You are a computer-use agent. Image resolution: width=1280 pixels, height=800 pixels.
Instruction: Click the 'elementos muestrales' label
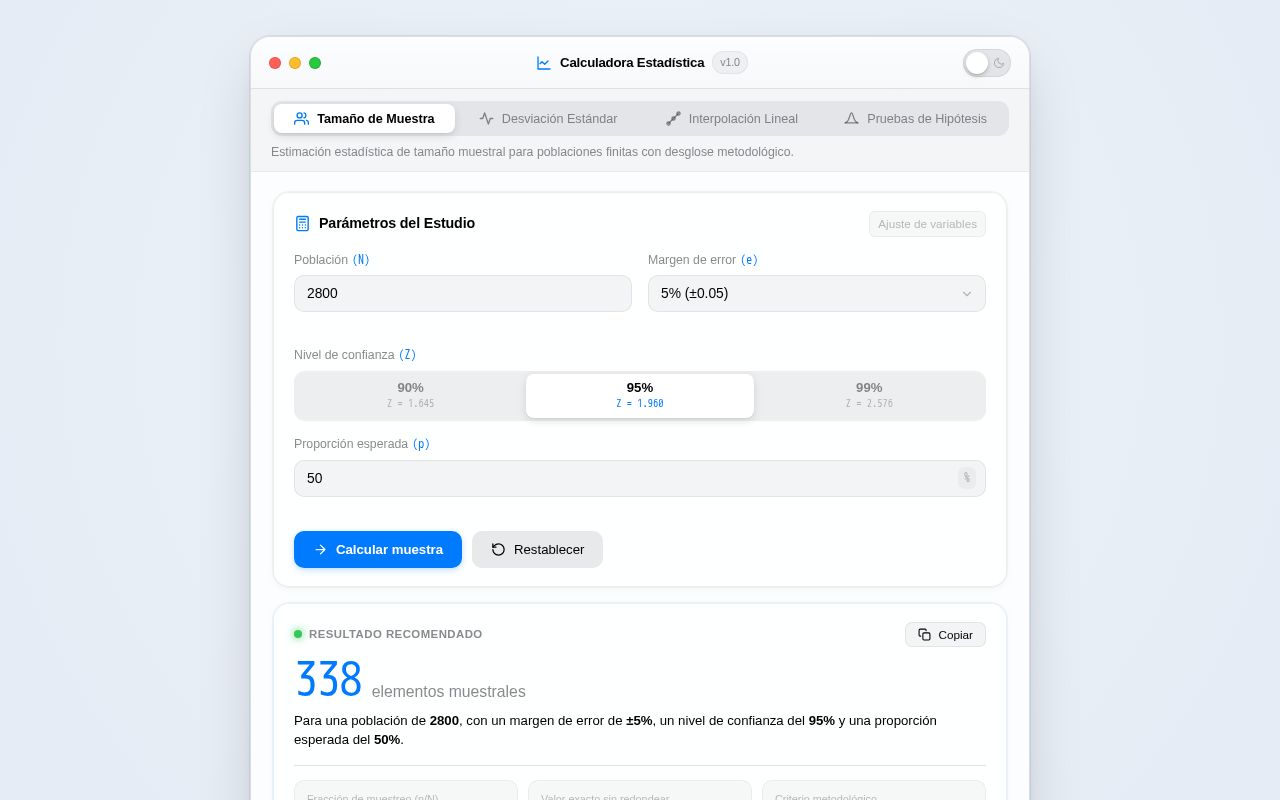449,691
